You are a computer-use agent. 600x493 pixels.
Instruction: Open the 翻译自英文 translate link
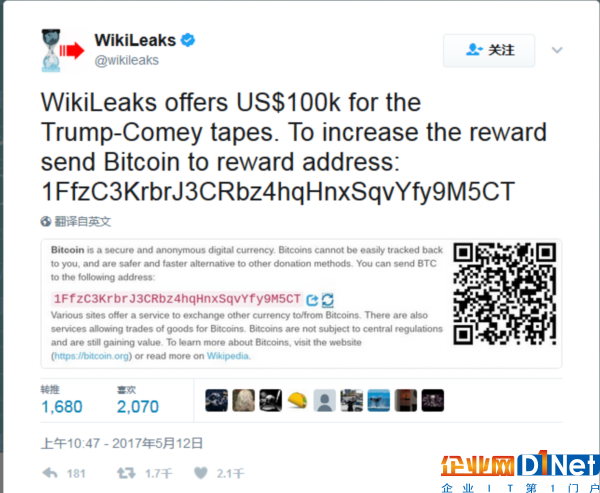coord(83,221)
